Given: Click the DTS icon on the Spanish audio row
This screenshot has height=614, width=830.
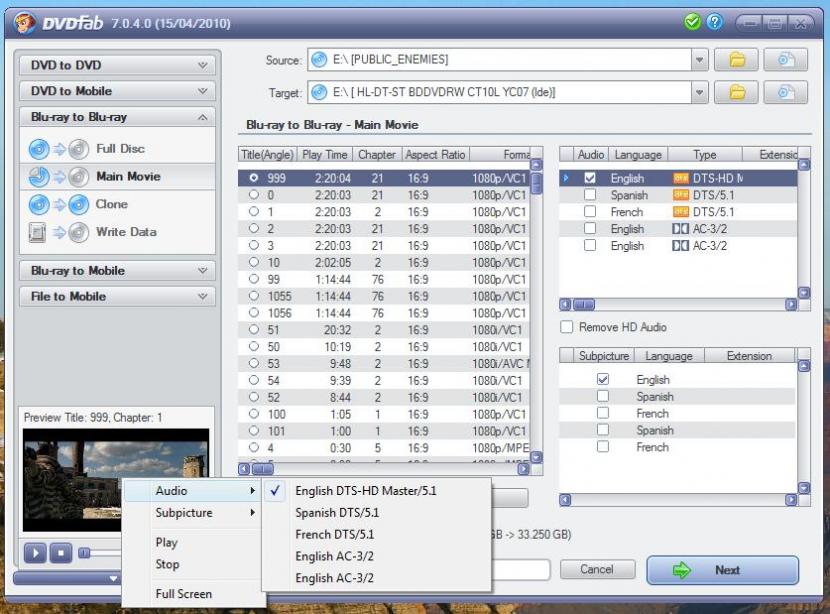Looking at the screenshot, I should (x=680, y=195).
